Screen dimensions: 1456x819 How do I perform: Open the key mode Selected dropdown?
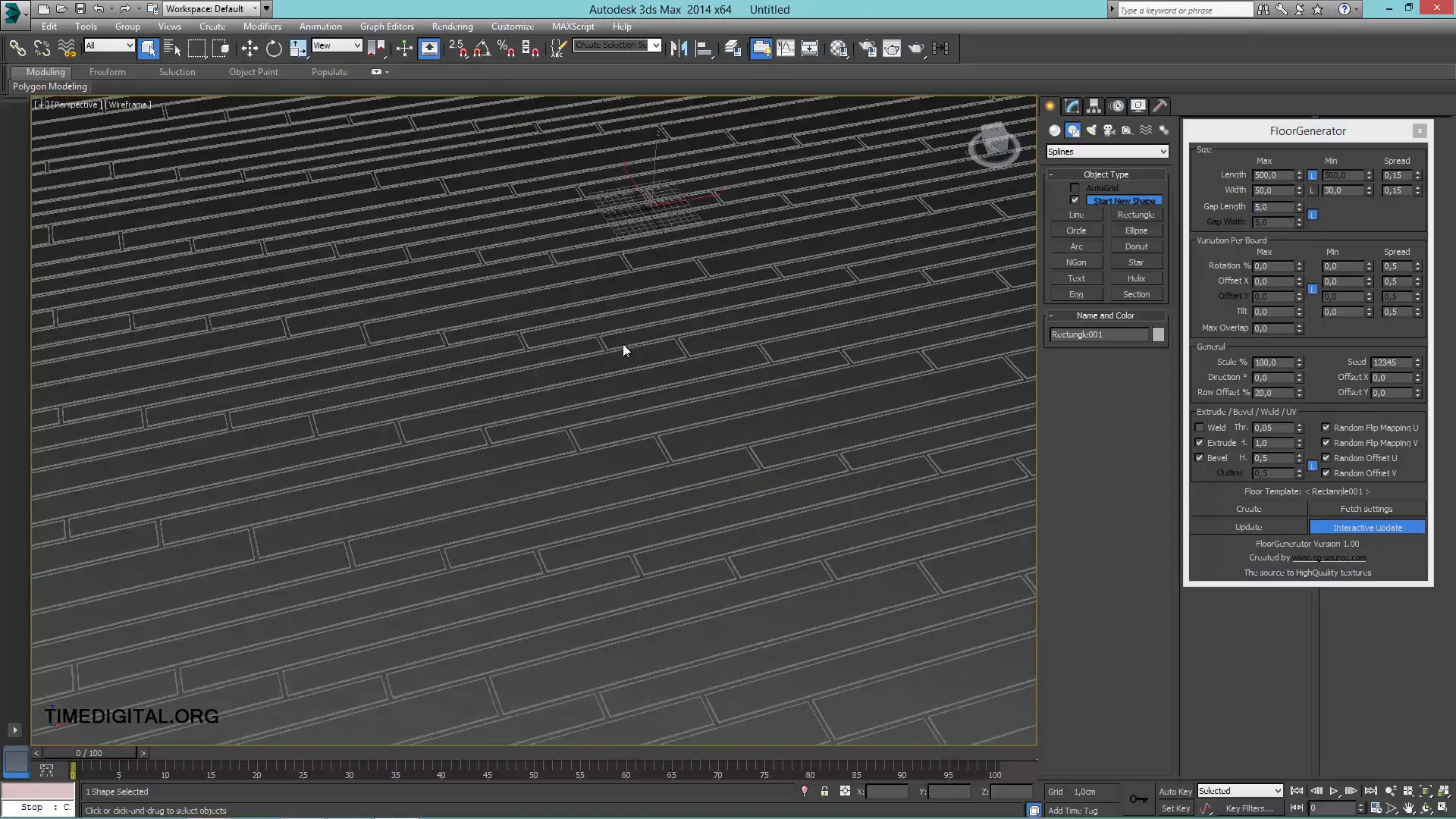pyautogui.click(x=1240, y=791)
